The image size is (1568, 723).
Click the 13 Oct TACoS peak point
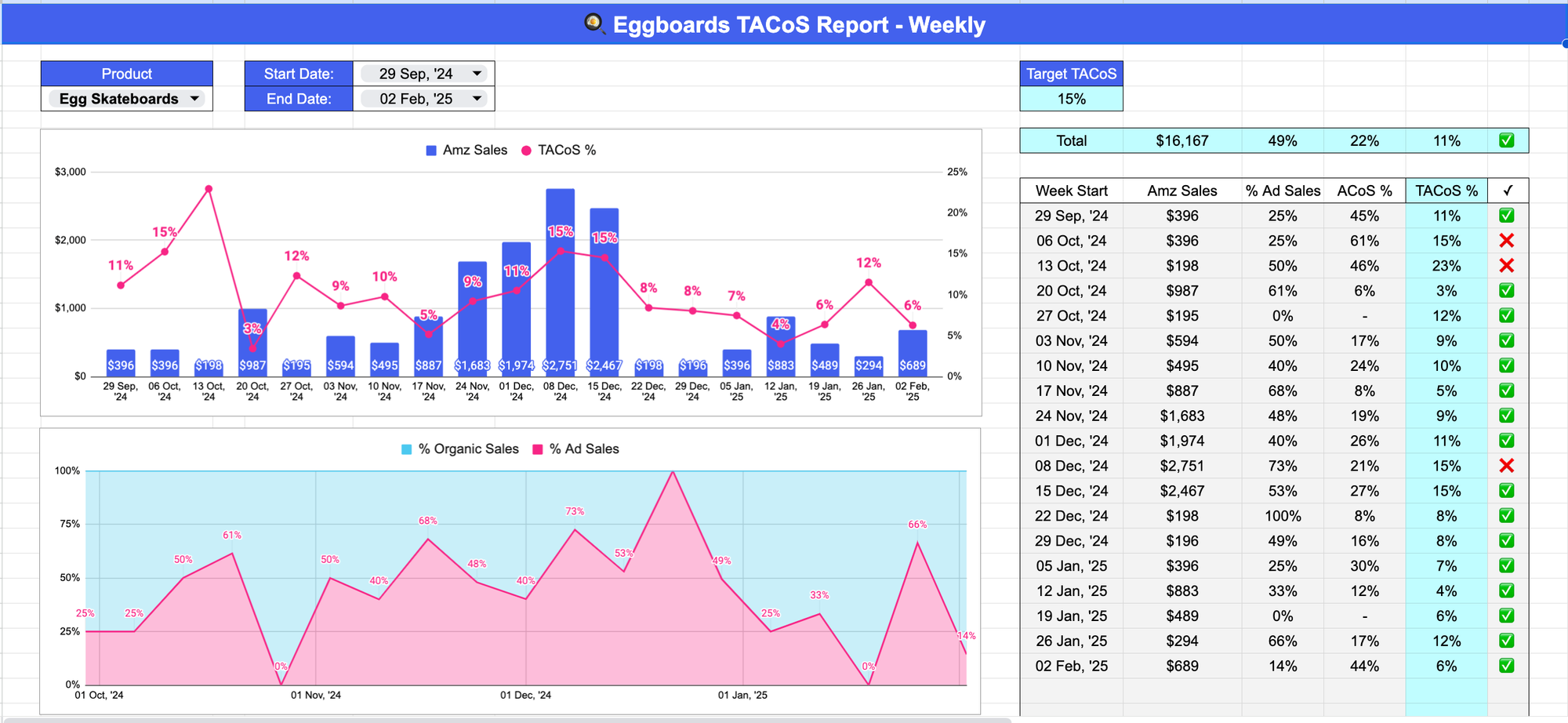click(x=209, y=189)
